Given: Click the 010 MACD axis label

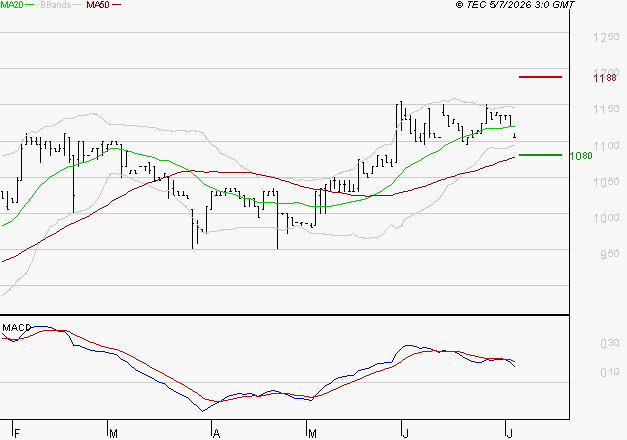Looking at the screenshot, I should (x=610, y=372).
